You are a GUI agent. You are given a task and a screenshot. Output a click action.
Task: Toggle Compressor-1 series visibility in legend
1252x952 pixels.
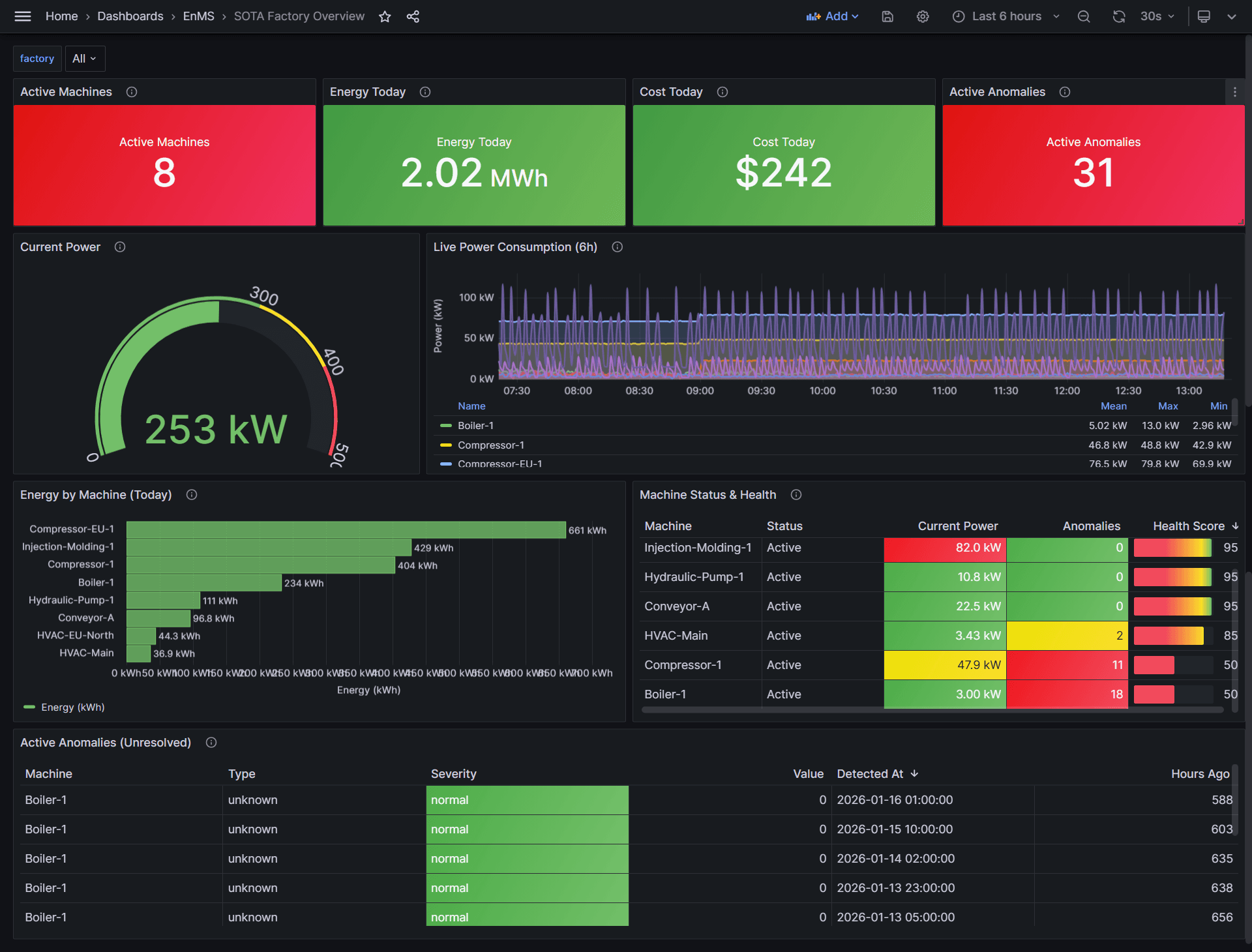coord(491,445)
